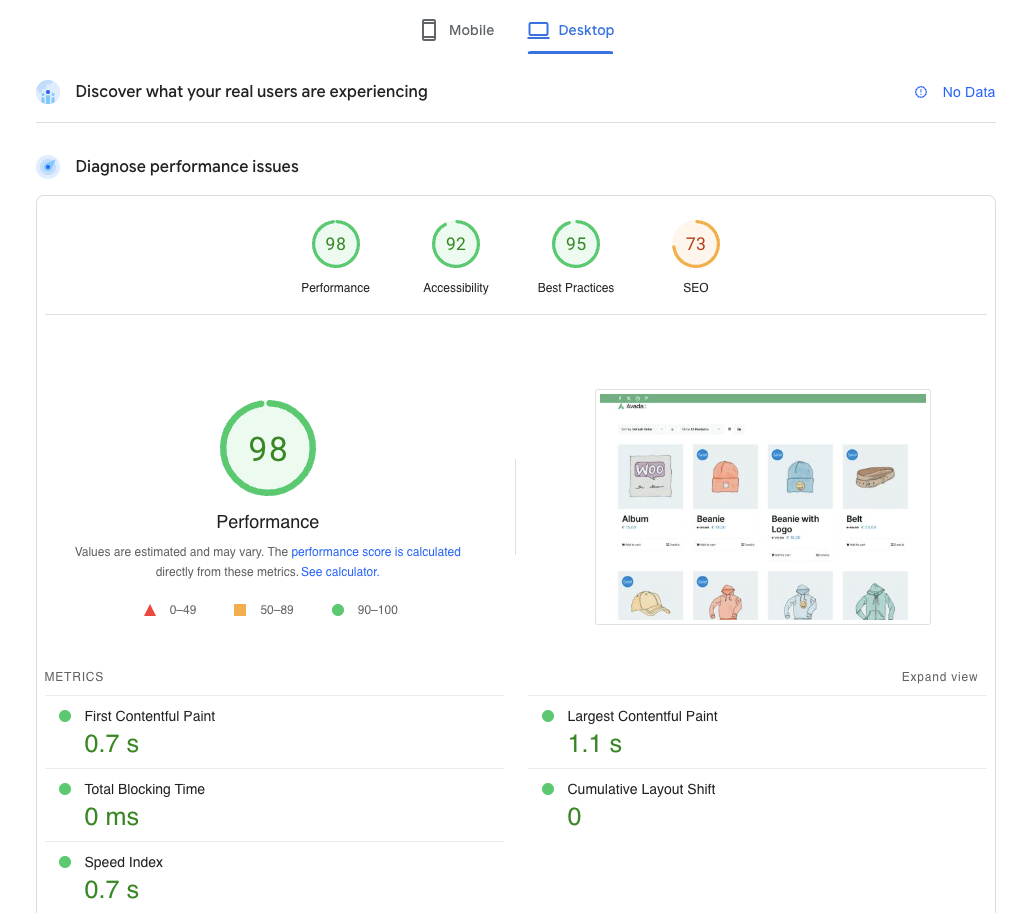Image resolution: width=1023 pixels, height=913 pixels.
Task: Click the No Data info icon
Action: (x=921, y=92)
